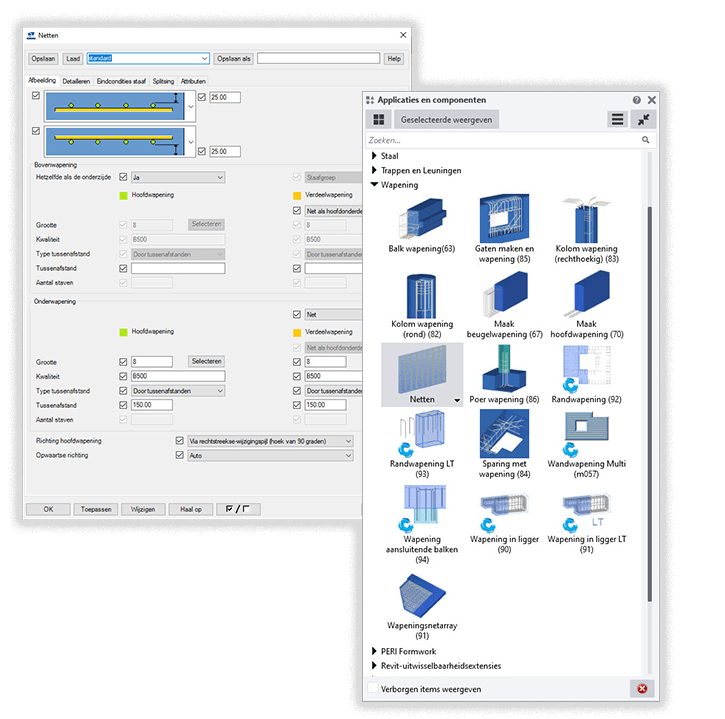Toggle Opwaartse richting checkbox
Screen dimensions: 725x719
tap(180, 455)
